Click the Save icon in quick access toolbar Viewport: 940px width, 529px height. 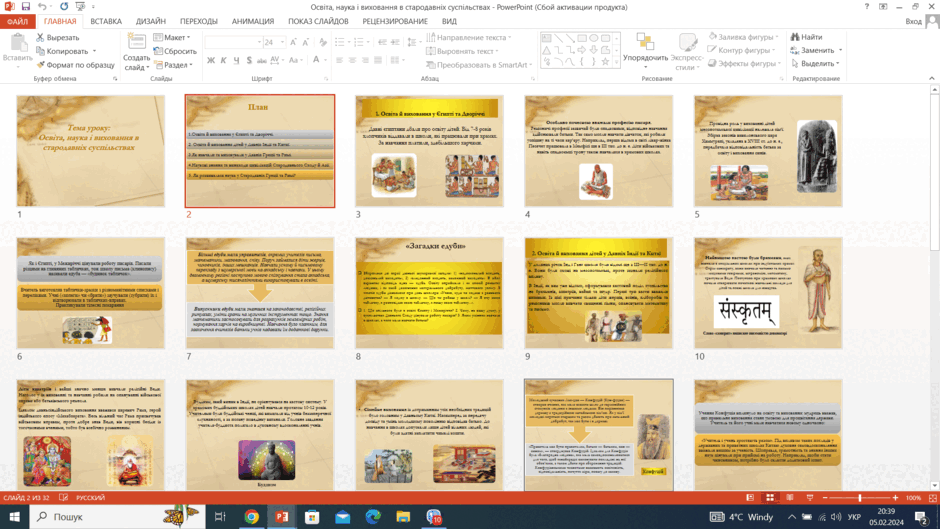26,7
